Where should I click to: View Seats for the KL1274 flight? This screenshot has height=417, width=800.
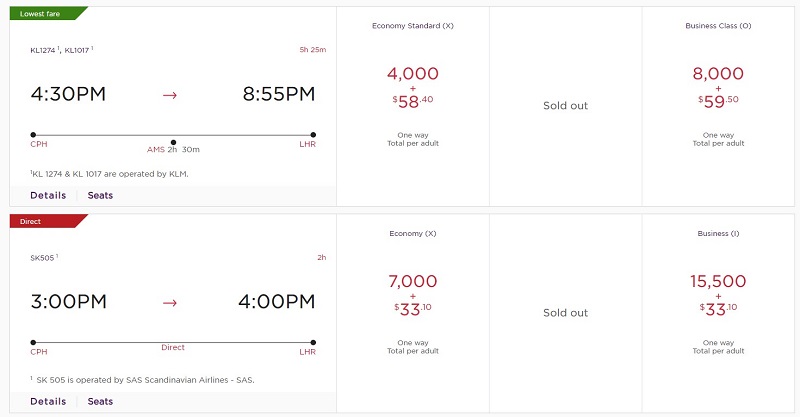point(100,195)
